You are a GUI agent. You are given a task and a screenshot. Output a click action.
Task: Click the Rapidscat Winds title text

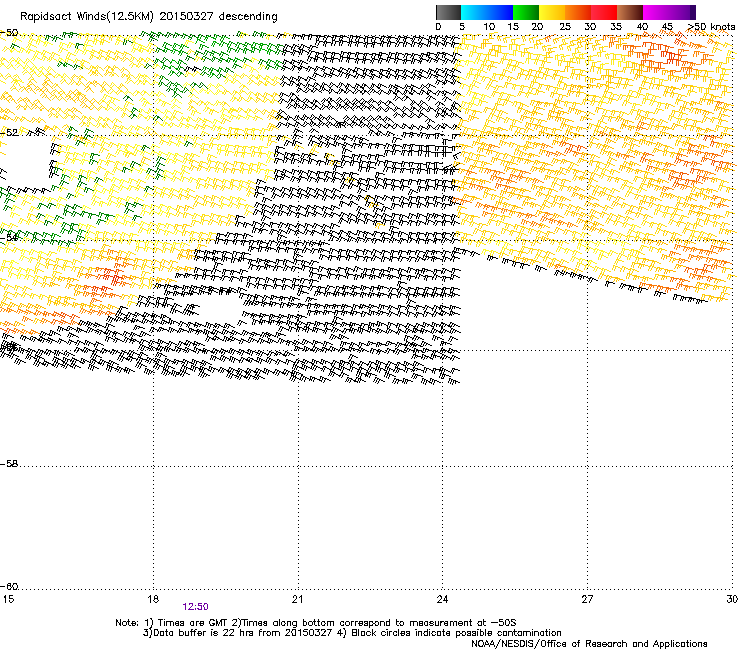[149, 16]
